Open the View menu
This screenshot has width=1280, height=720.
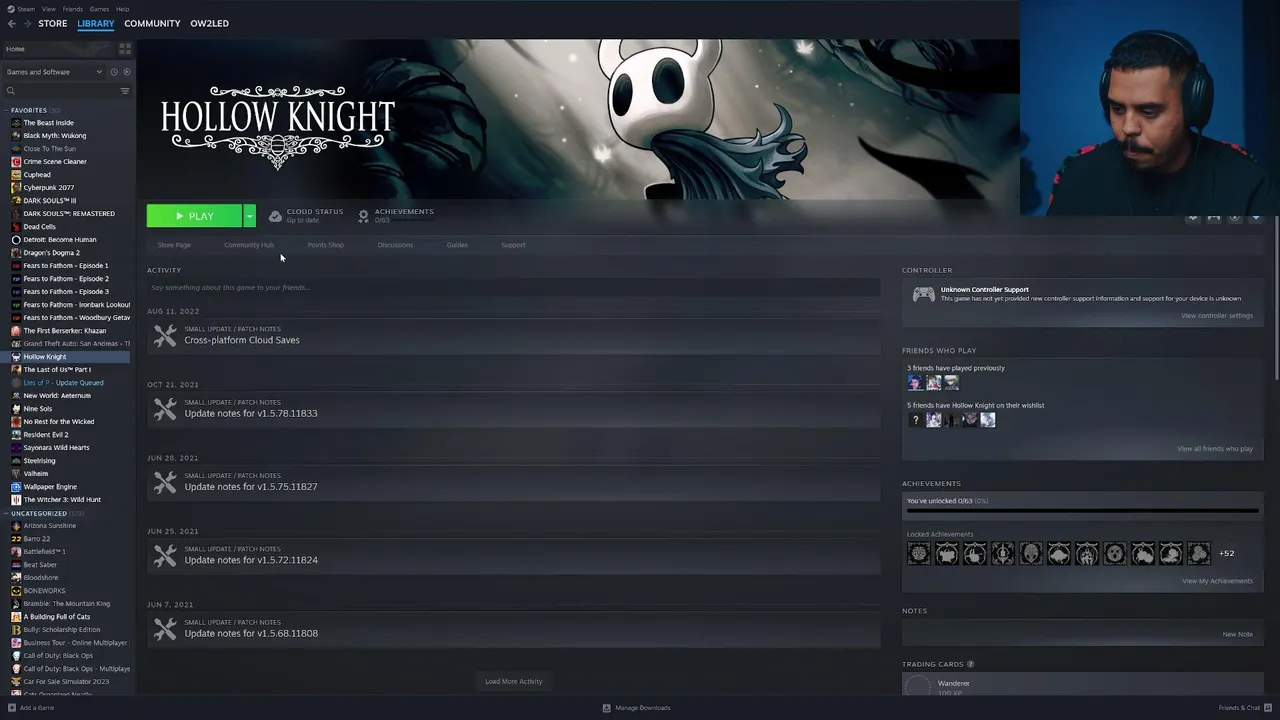[48, 9]
